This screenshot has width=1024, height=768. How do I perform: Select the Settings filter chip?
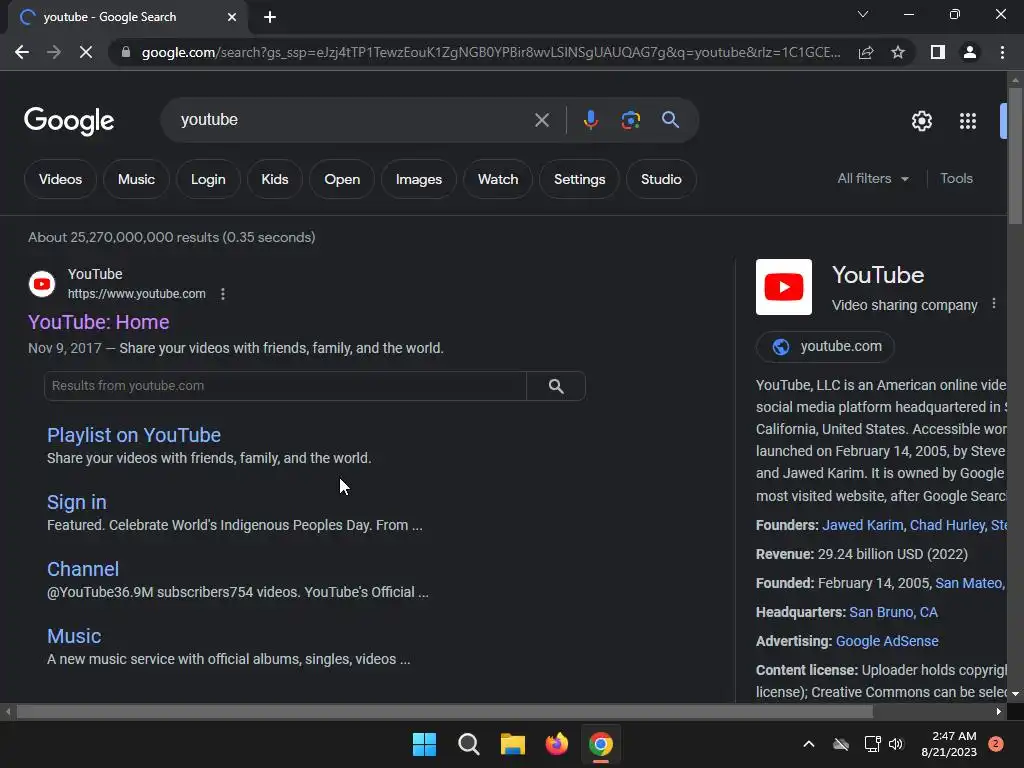click(579, 179)
